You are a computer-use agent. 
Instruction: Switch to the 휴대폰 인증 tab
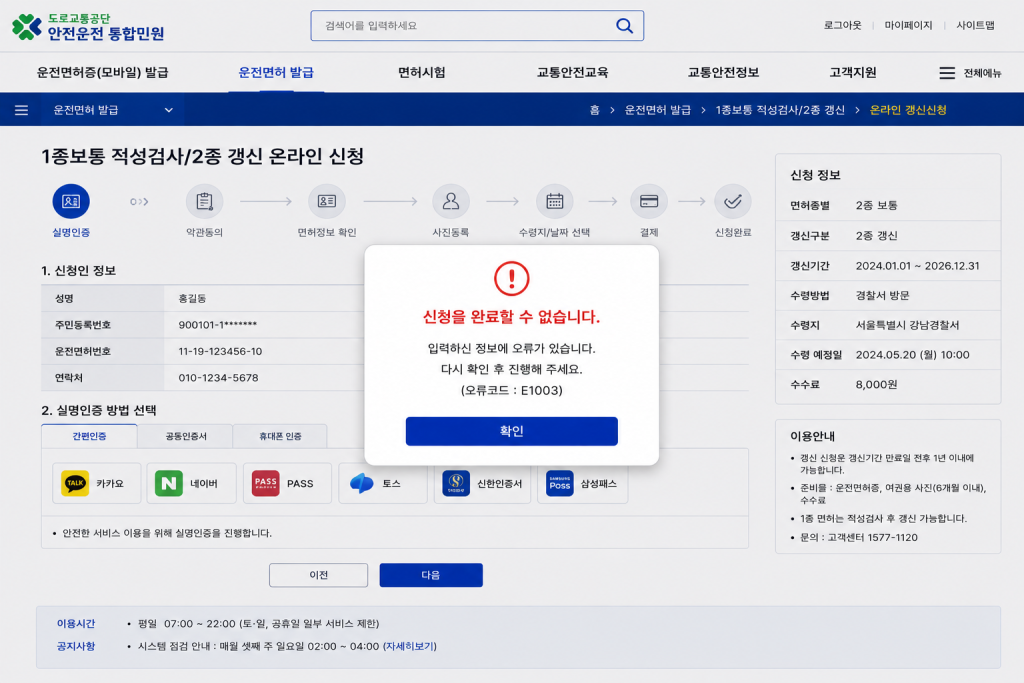tap(280, 436)
